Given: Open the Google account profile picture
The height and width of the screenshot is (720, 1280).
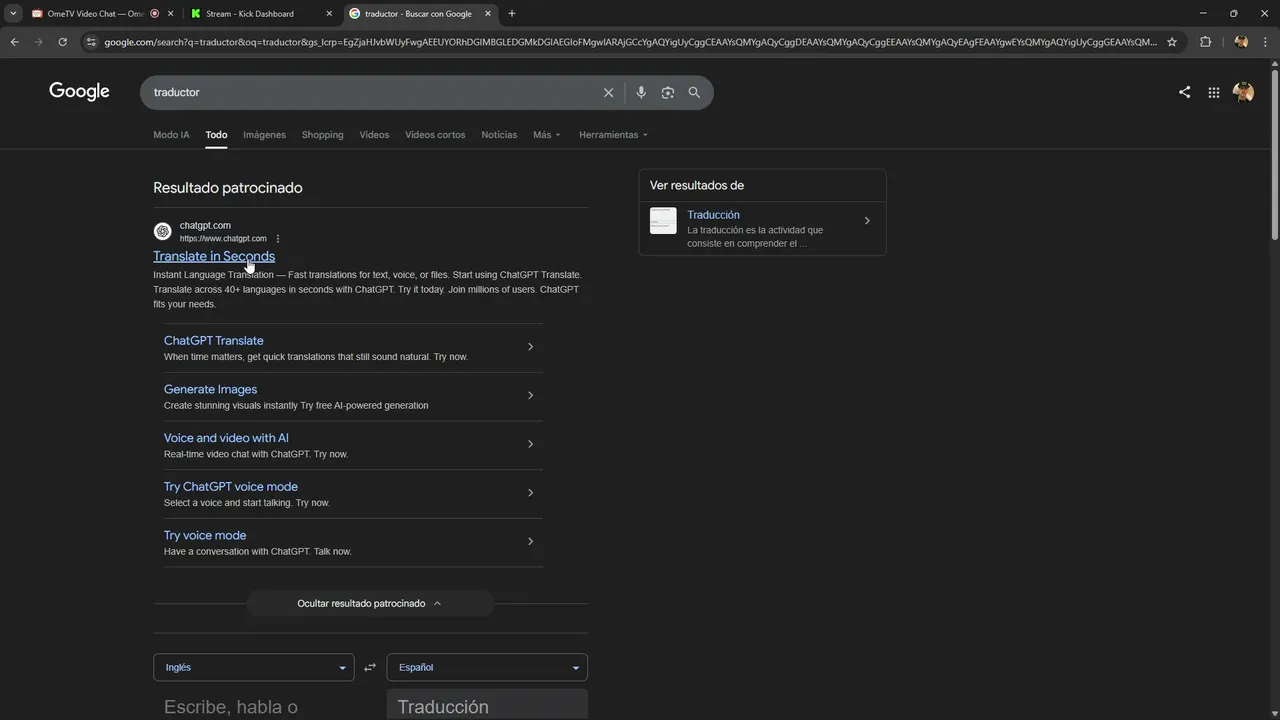Looking at the screenshot, I should 1243,92.
